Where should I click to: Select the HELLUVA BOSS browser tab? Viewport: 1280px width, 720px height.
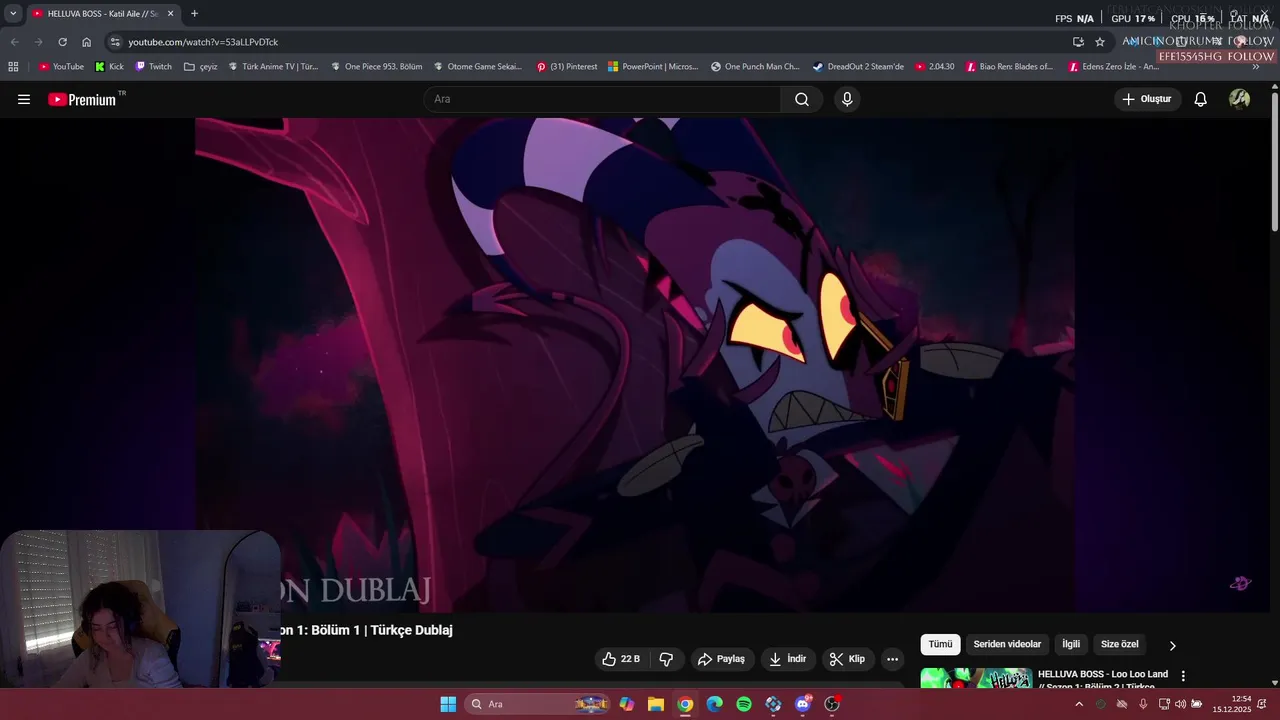point(103,13)
